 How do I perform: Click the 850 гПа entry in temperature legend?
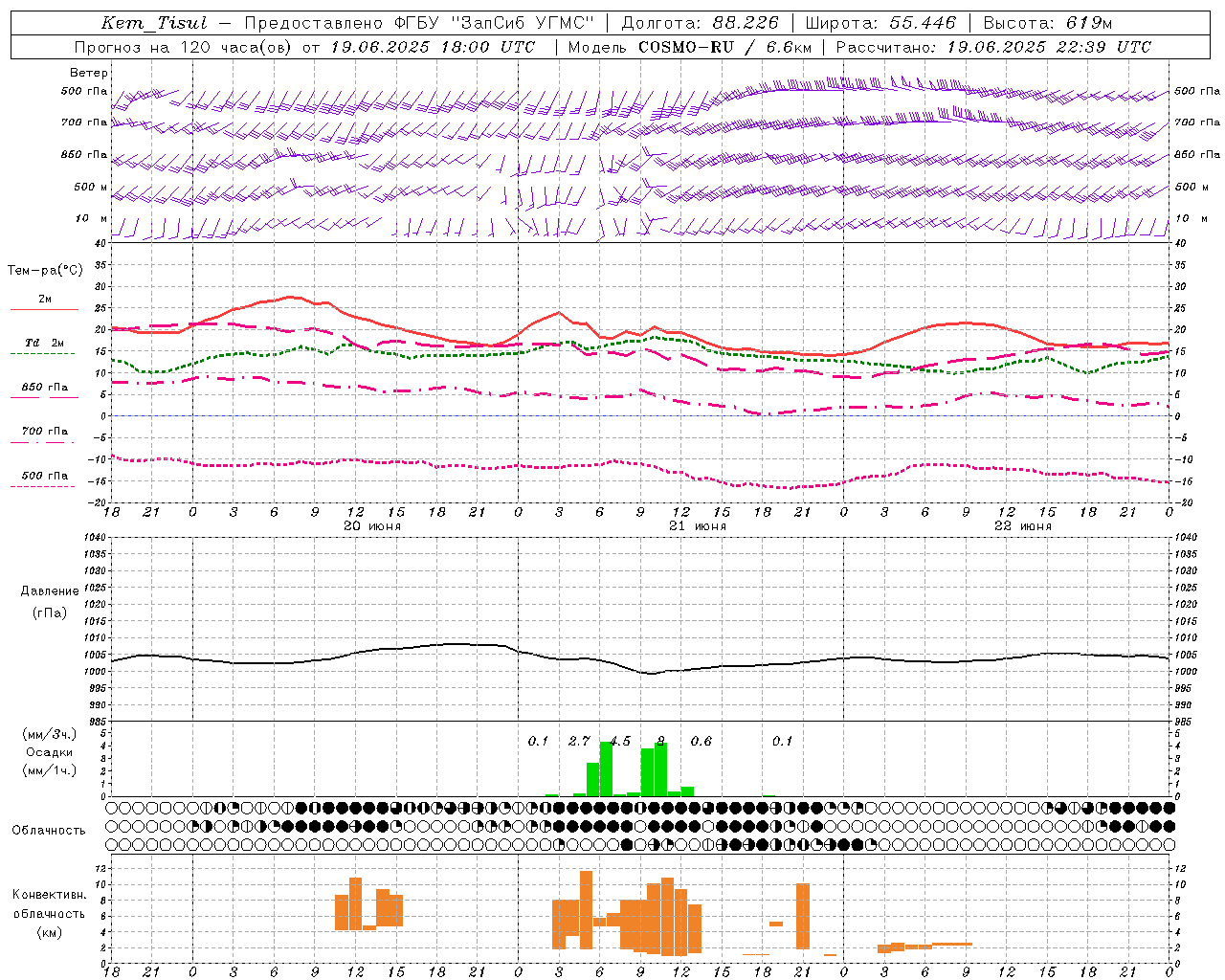tap(45, 387)
